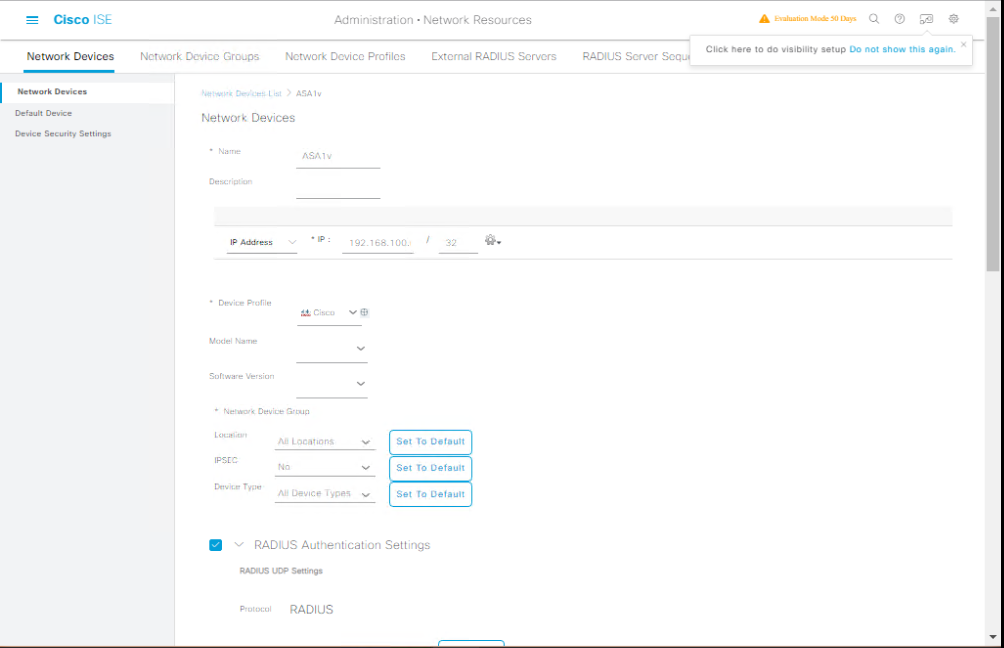
Task: Click the Network Devices List breadcrumb link
Action: click(241, 93)
